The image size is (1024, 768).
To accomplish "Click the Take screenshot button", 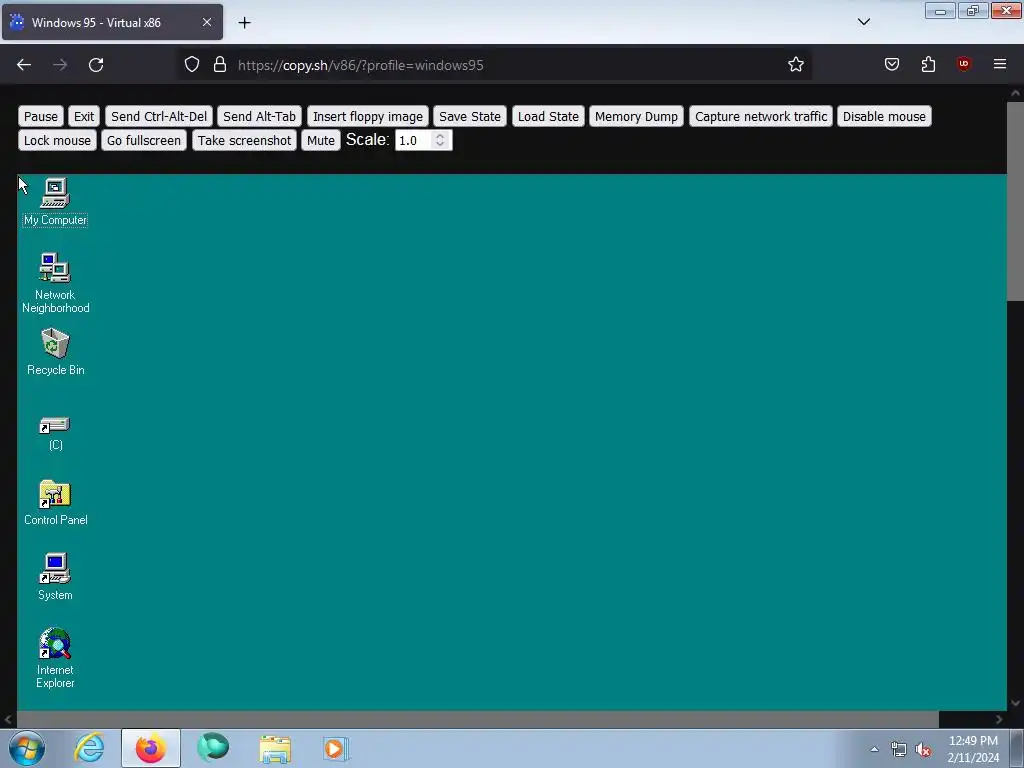I will (244, 140).
